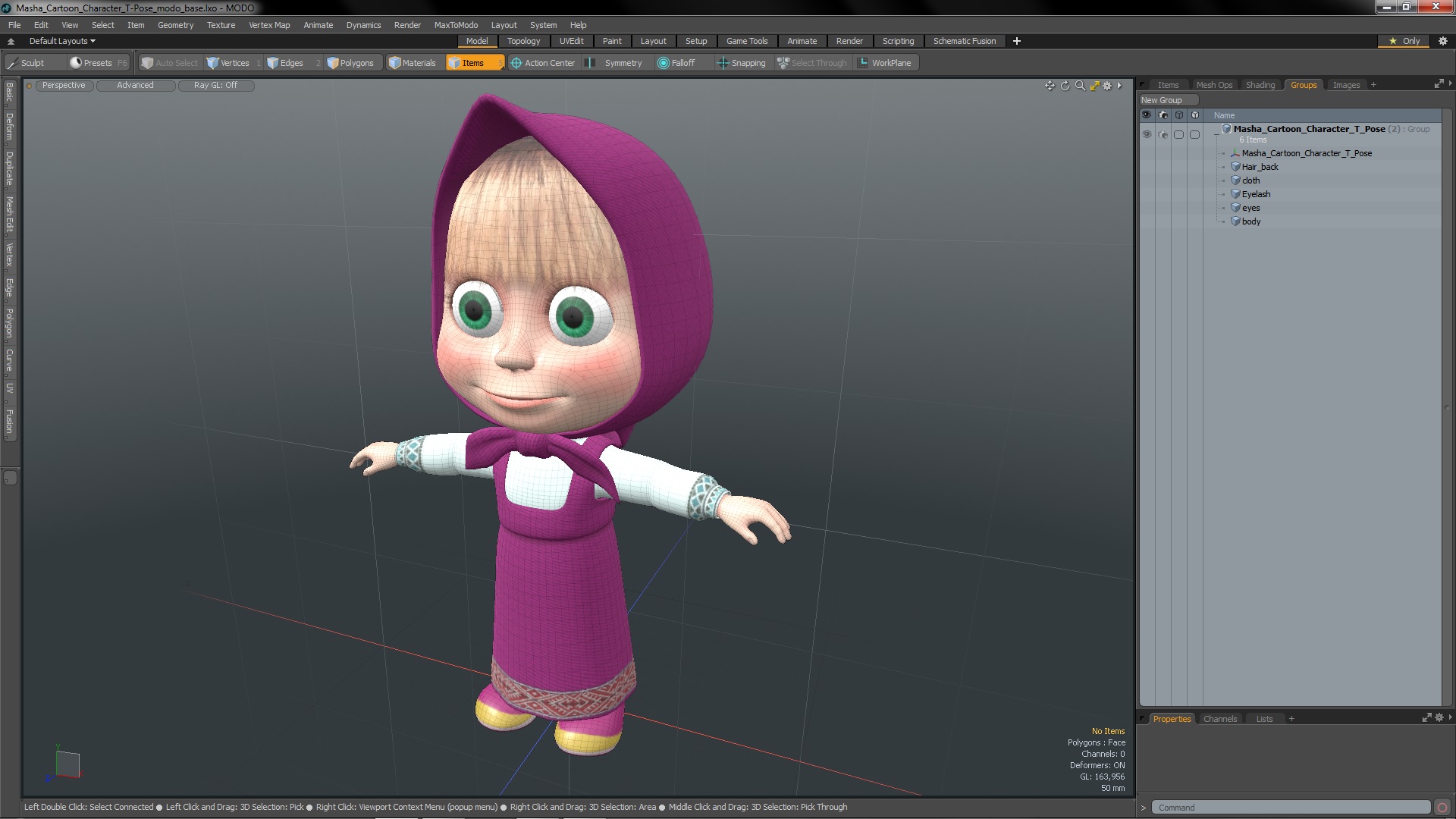The height and width of the screenshot is (819, 1456).
Task: Open the Mesh Edit vertical sidebar tab
Action: 9,215
